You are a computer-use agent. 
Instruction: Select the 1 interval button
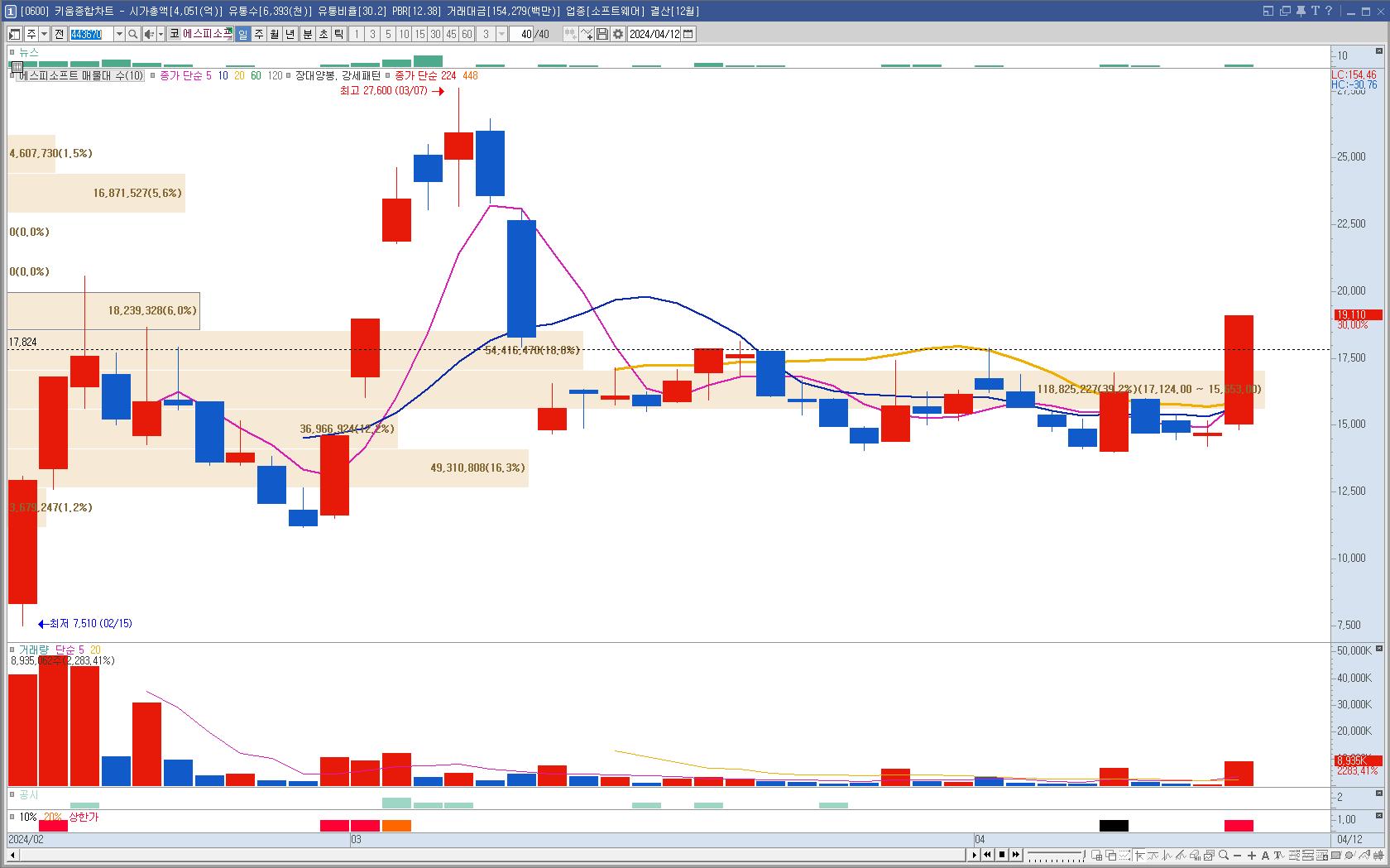coord(357,34)
